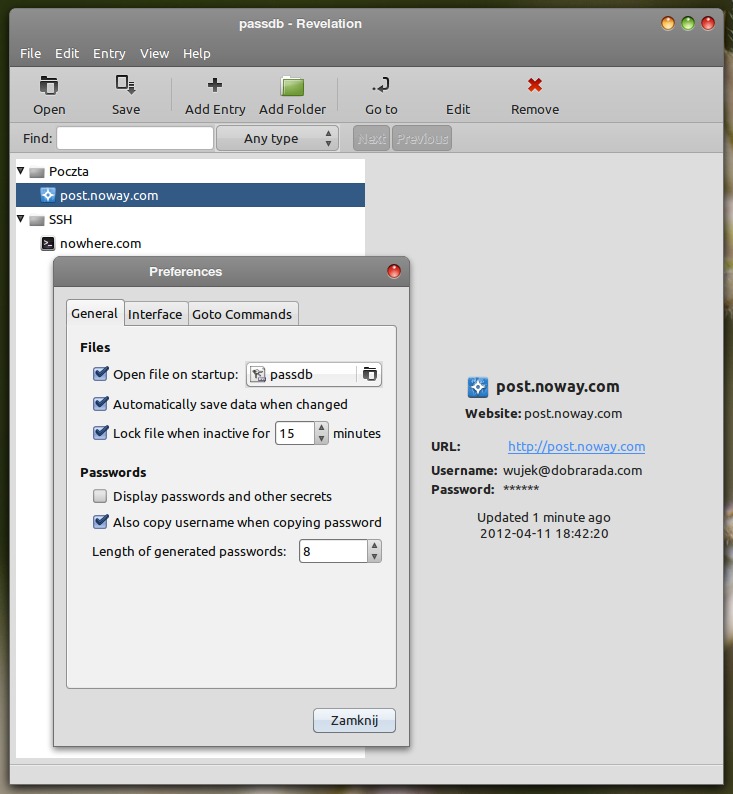Increase generated password length
733x794 pixels.
374,546
